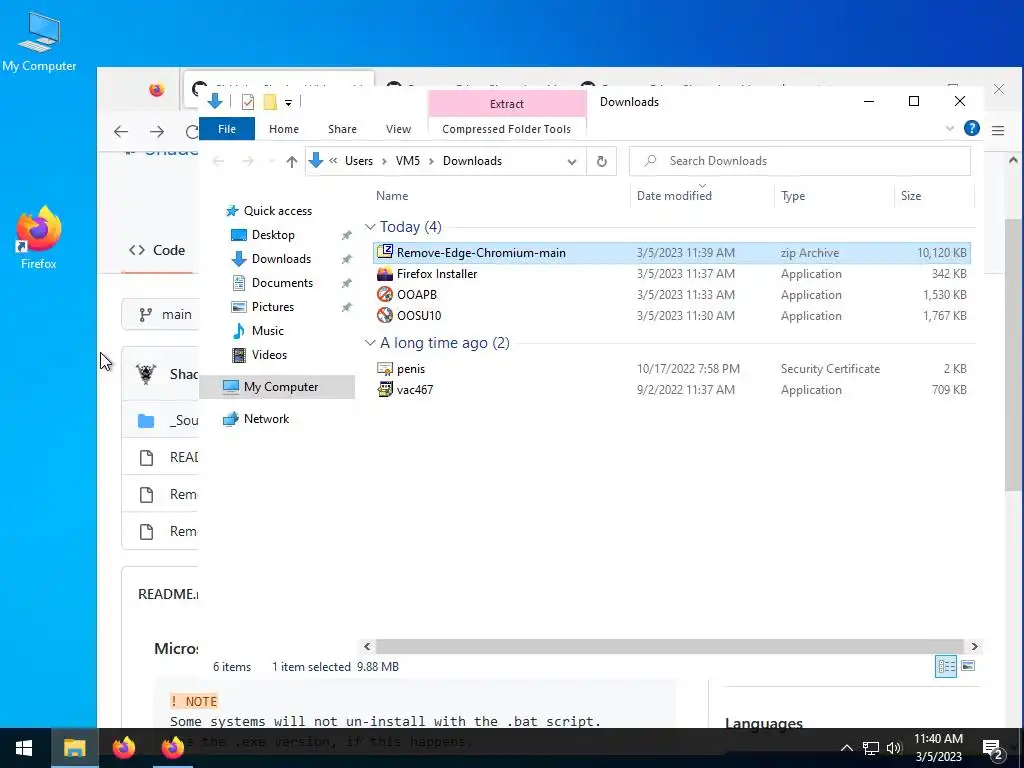Click the Refresh button in address bar

(601, 161)
